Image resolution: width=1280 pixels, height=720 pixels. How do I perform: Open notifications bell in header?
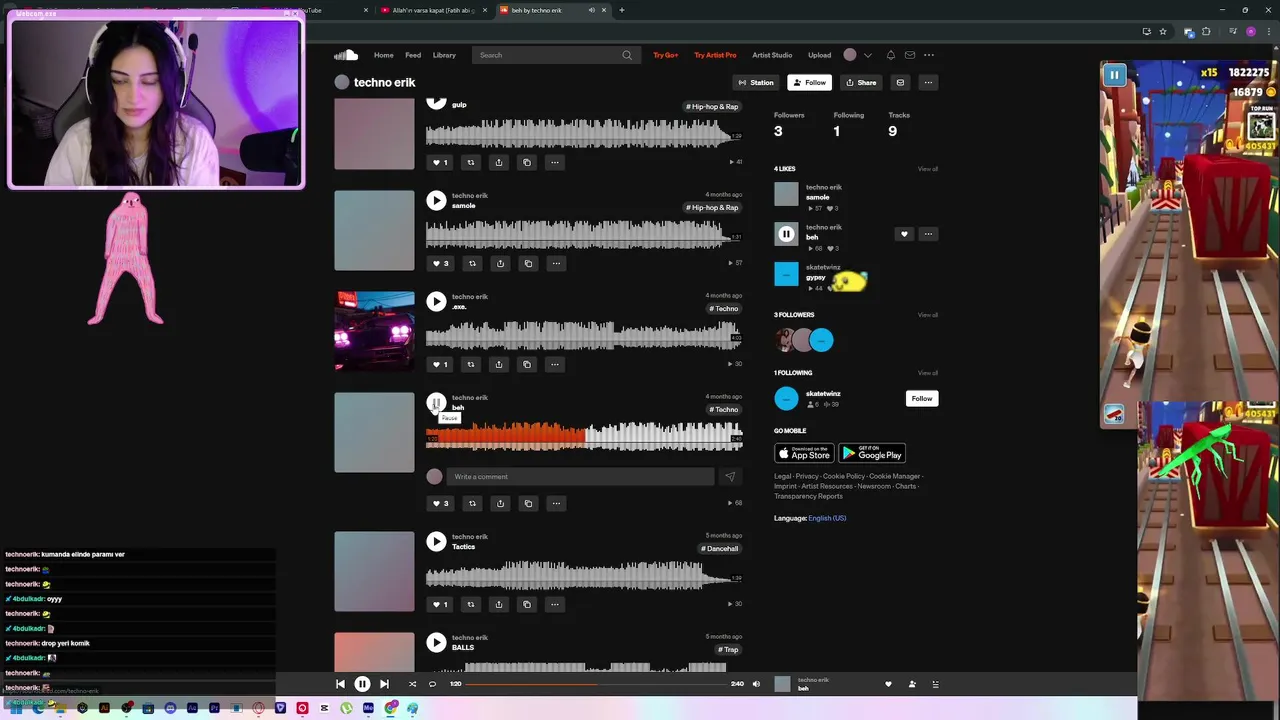(x=890, y=55)
